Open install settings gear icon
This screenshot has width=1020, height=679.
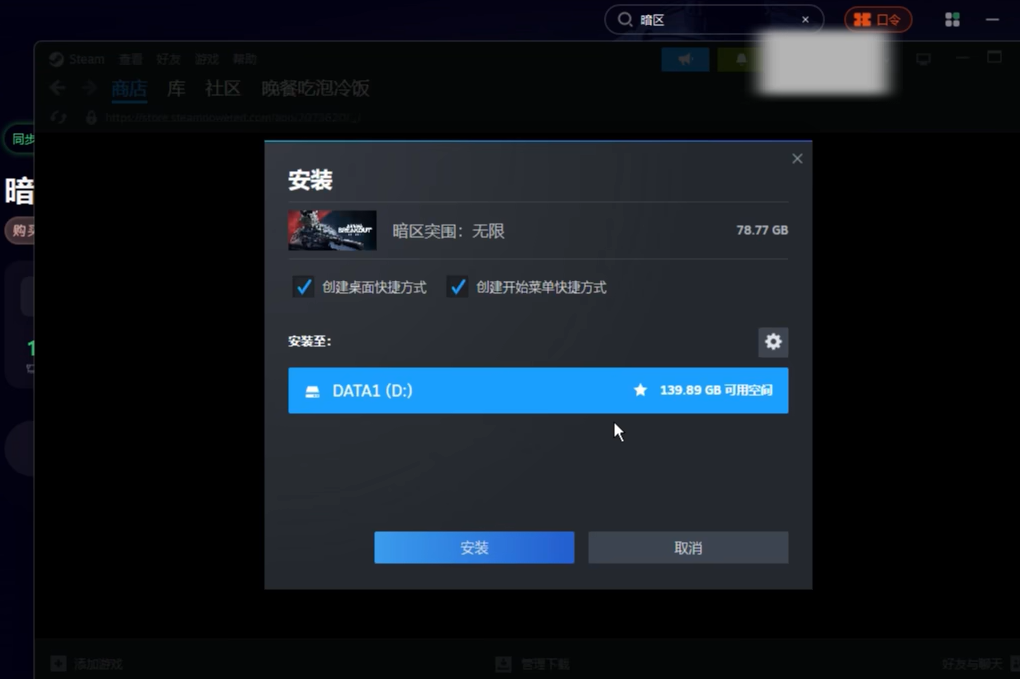(773, 342)
